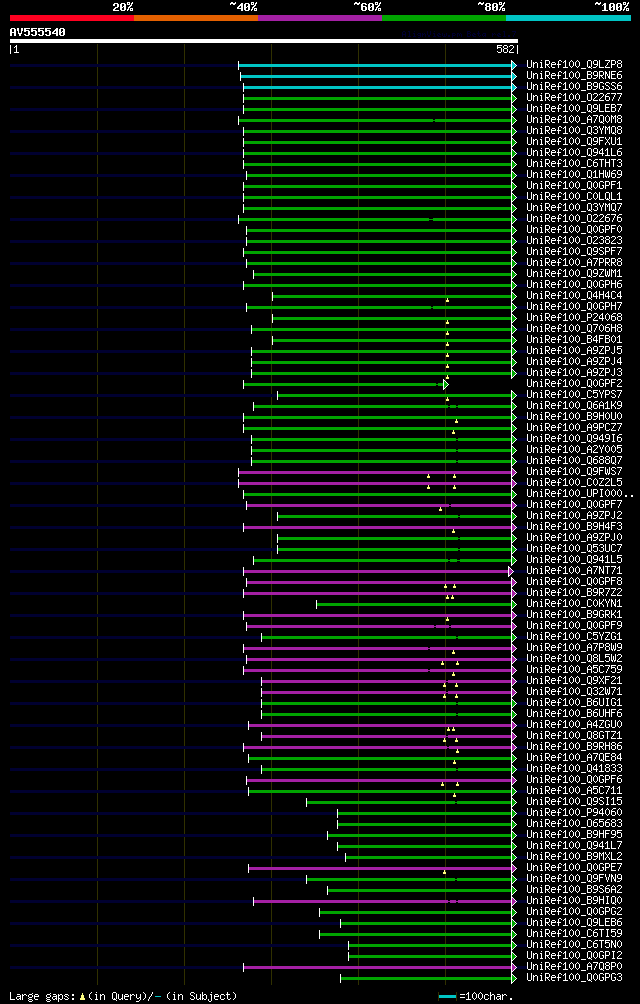Screen dimensions: 640x1004
Task: Click the UniRef100_A9PCZ7 label
Action: [574, 427]
